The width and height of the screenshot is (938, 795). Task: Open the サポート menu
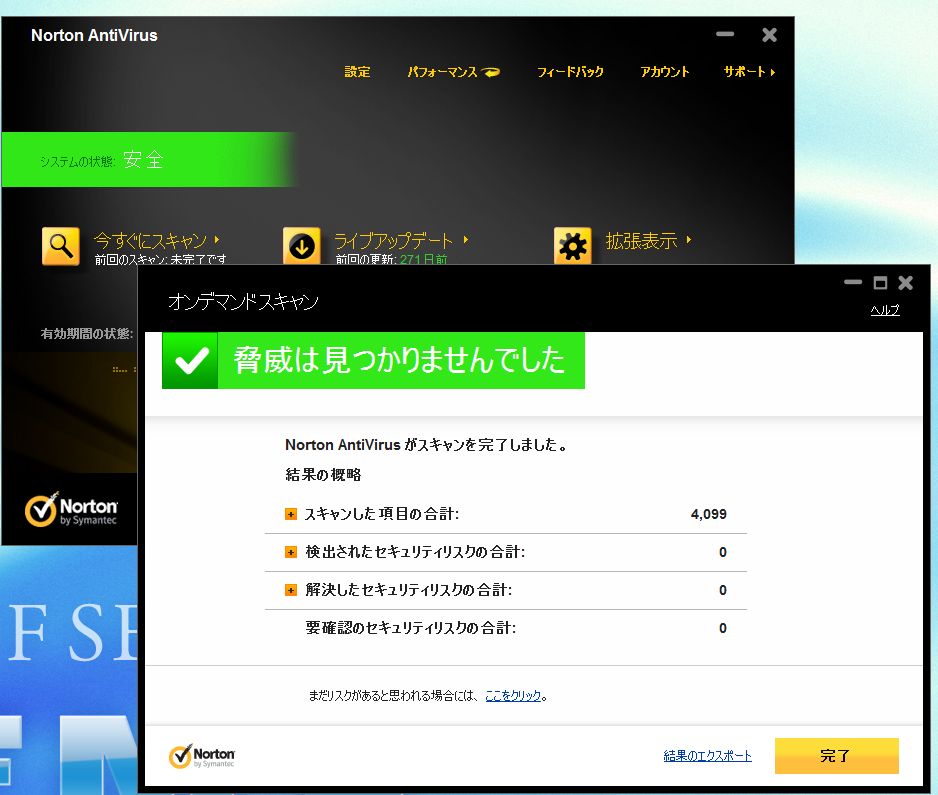[750, 72]
